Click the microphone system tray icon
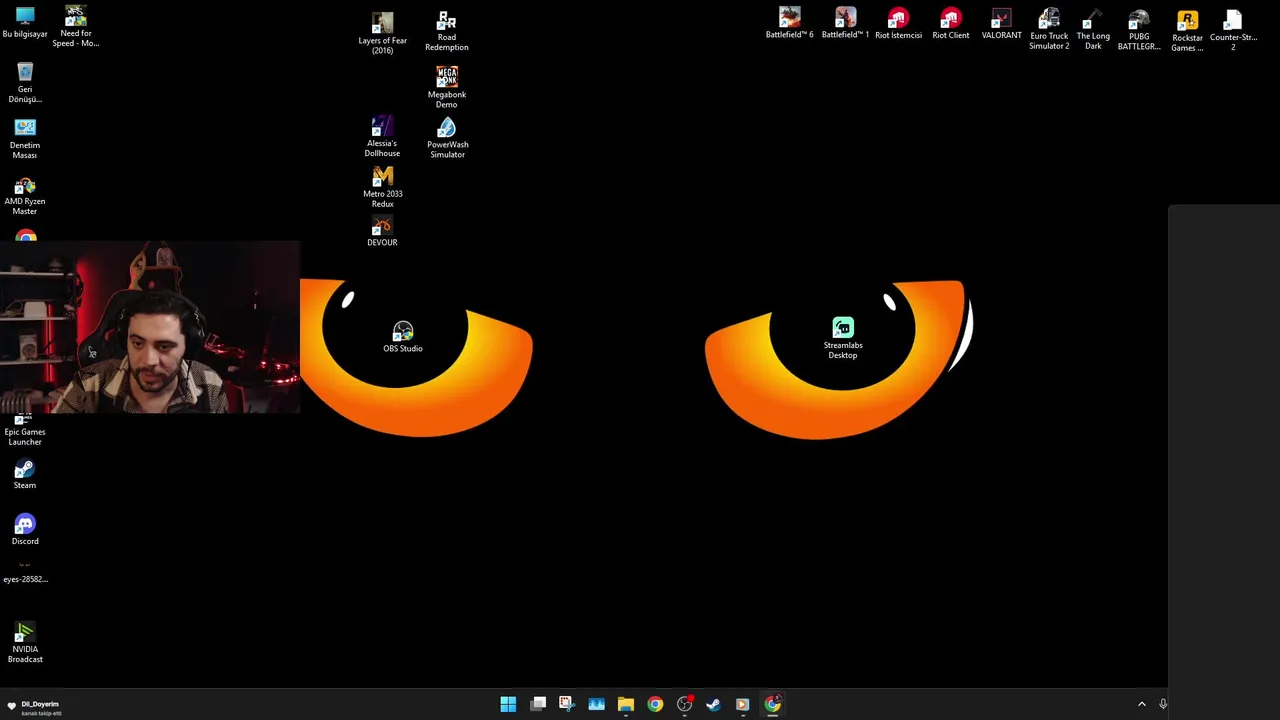Viewport: 1280px width, 720px height. [x=1163, y=704]
